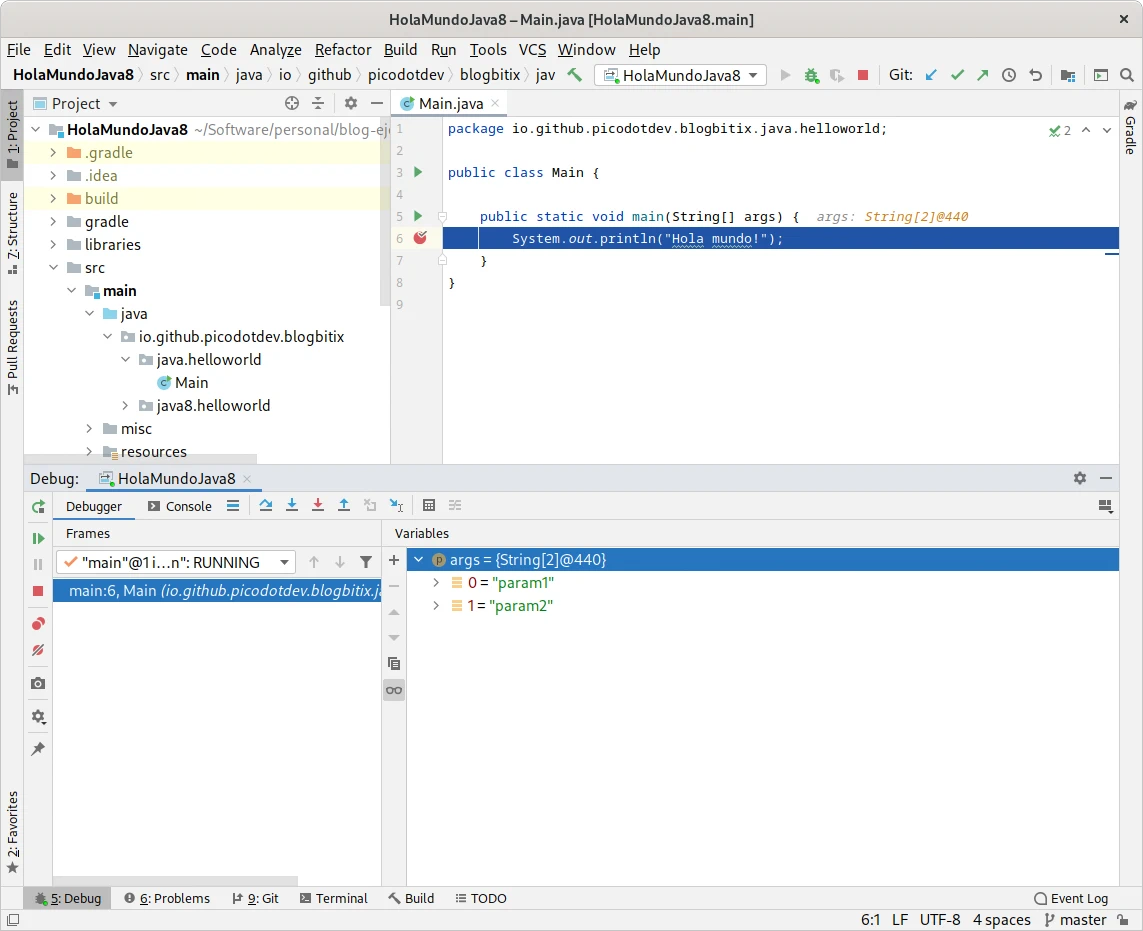Open Git history with the clock icon
Image resolution: width=1143 pixels, height=931 pixels.
point(1009,75)
